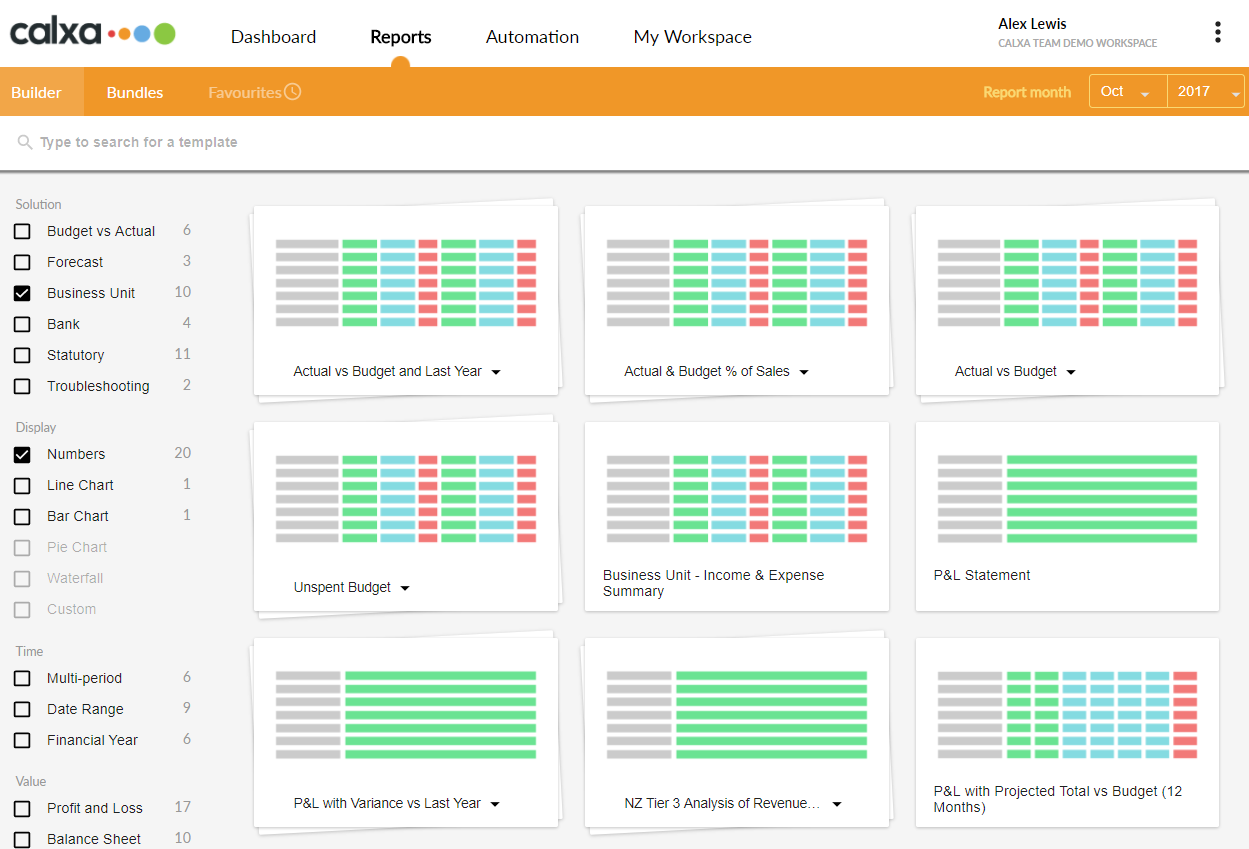Open the Oct report month dropdown
This screenshot has width=1249, height=849.
pyautogui.click(x=1128, y=91)
